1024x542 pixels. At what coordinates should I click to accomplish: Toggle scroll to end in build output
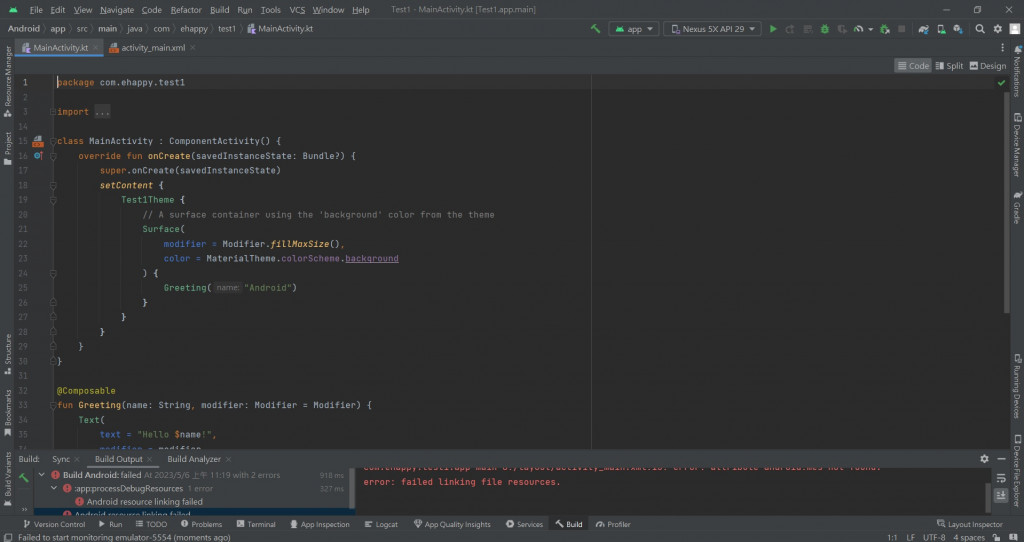pos(1001,495)
